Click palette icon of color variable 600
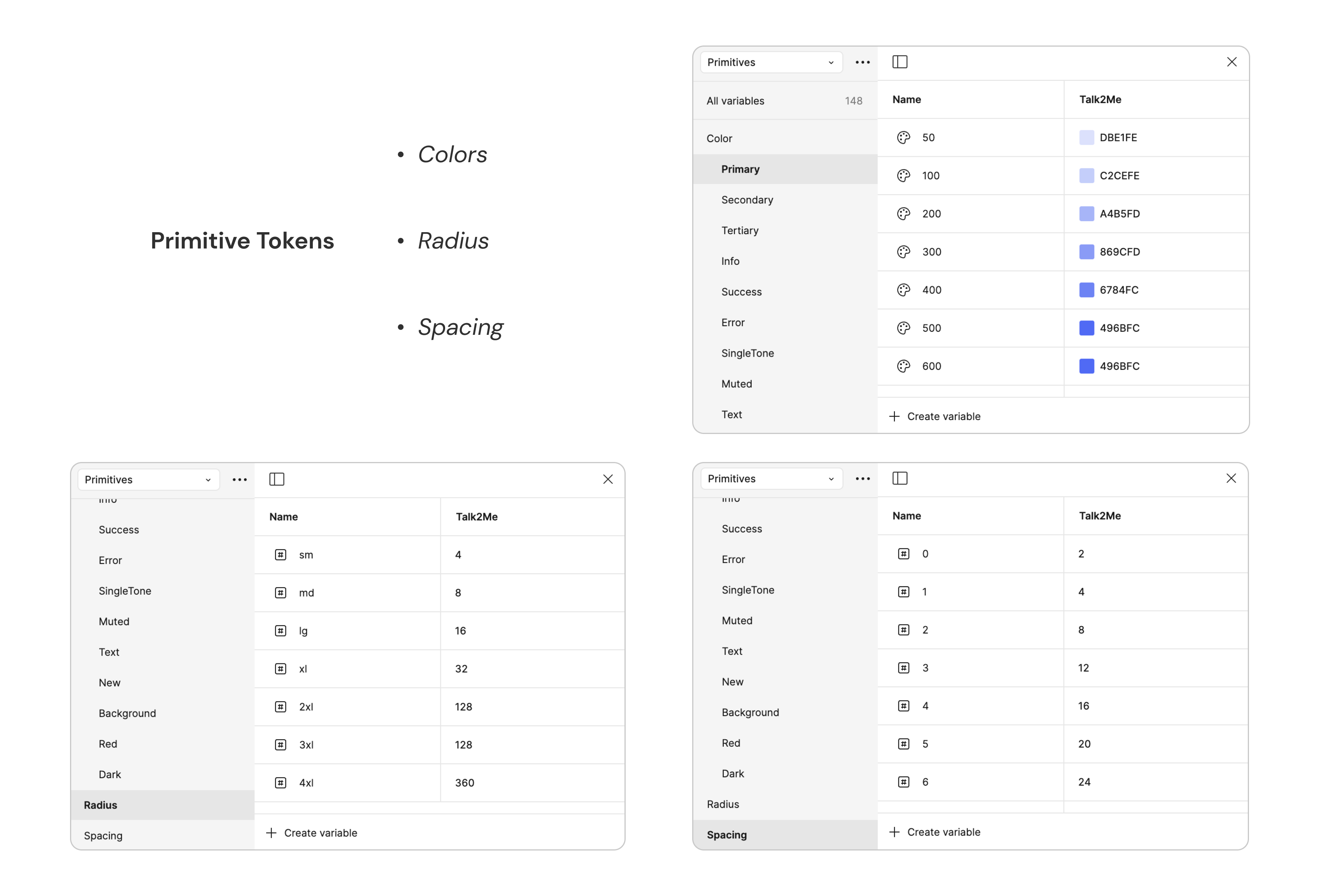The image size is (1319, 896). click(x=903, y=366)
